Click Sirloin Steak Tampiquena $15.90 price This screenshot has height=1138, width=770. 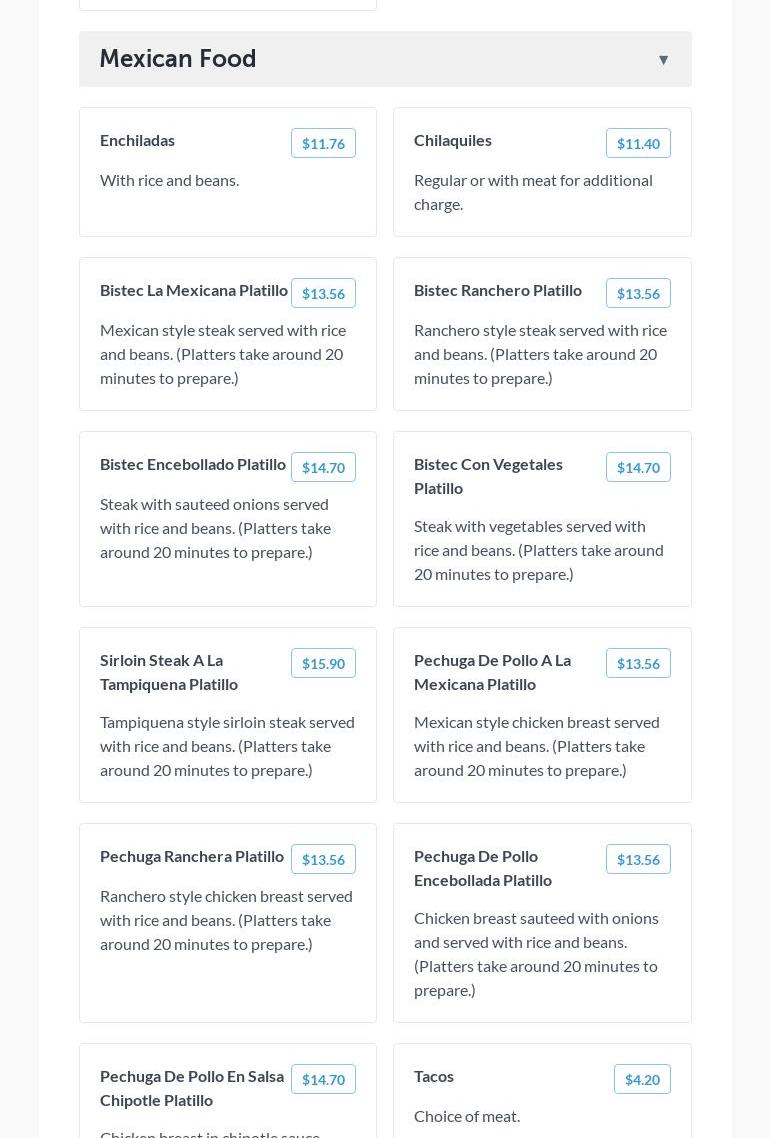pos(323,663)
